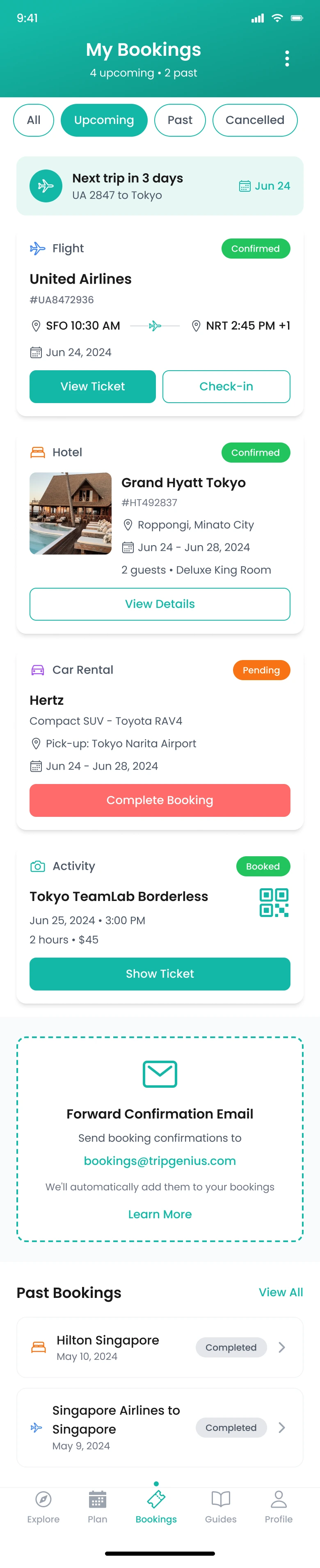Go to Guides book icon

click(x=220, y=1499)
